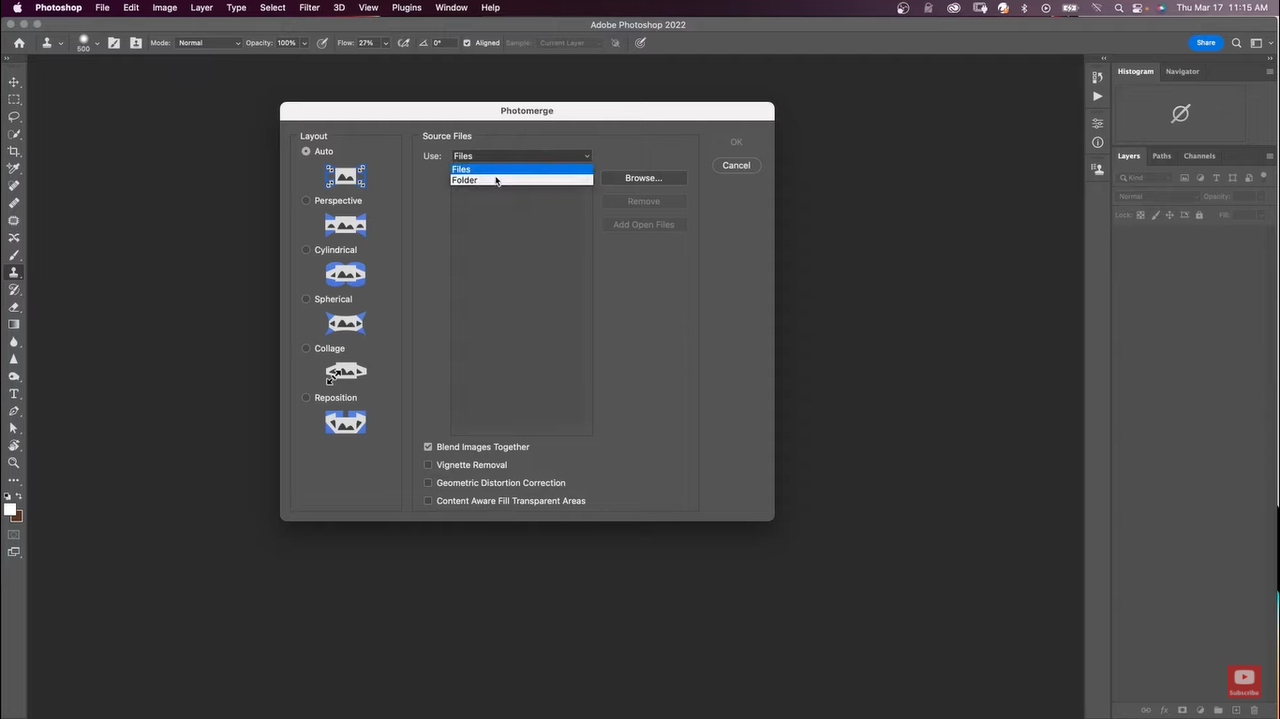Image resolution: width=1280 pixels, height=719 pixels.
Task: Enable Geometric Distortion Correction checkbox
Action: [x=428, y=483]
